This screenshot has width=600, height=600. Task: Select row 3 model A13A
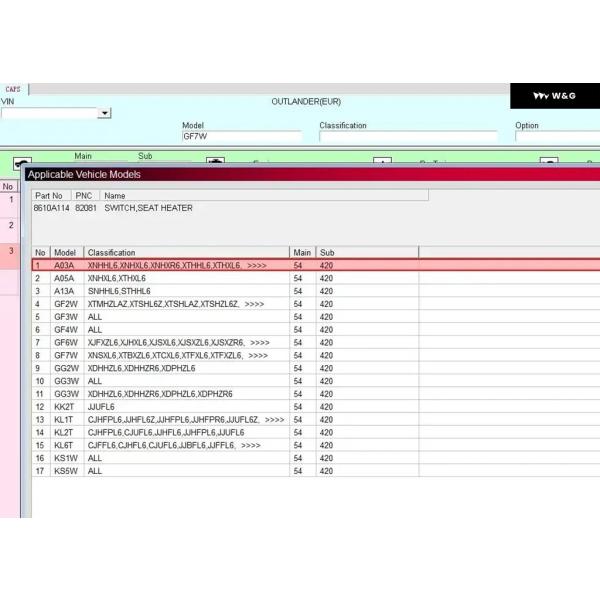coord(64,291)
